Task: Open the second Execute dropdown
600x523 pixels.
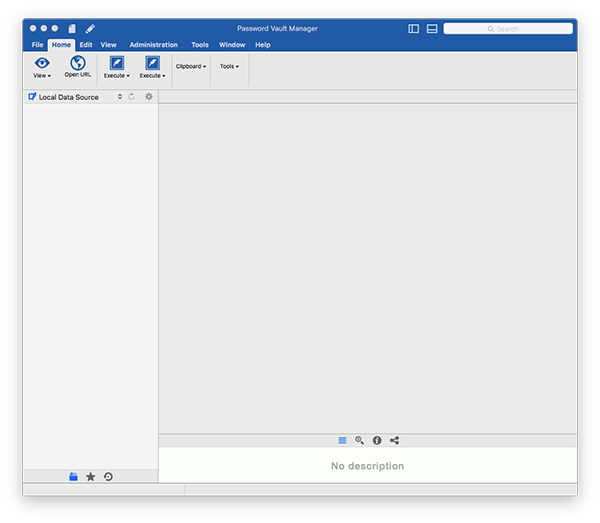Action: click(152, 67)
